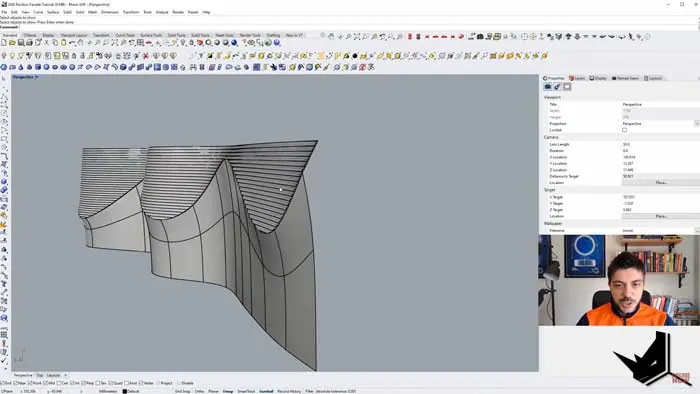Click the New file icon
The width and height of the screenshot is (700, 394).
click(x=4, y=43)
